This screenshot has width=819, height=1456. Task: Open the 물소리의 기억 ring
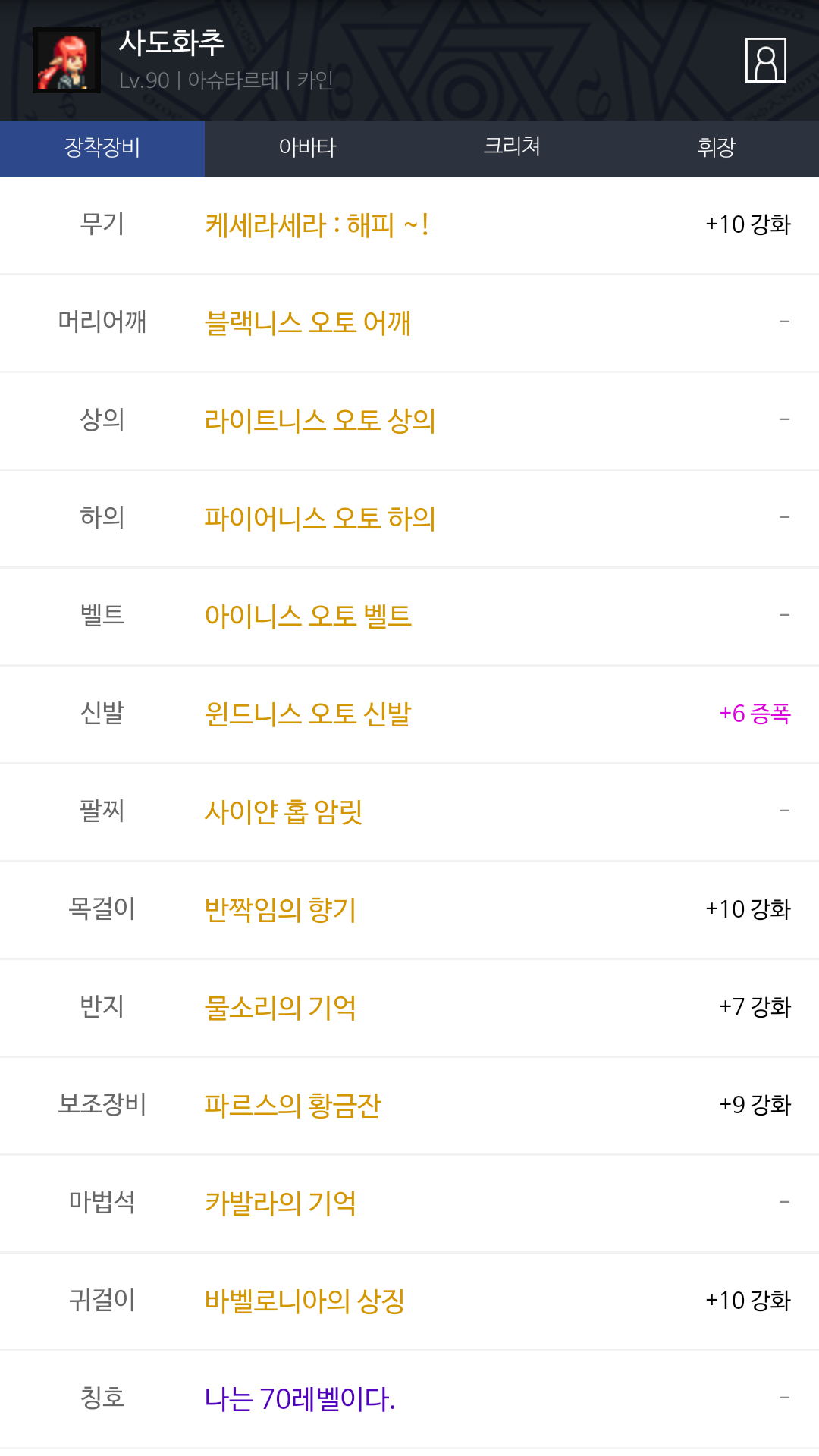point(281,1008)
